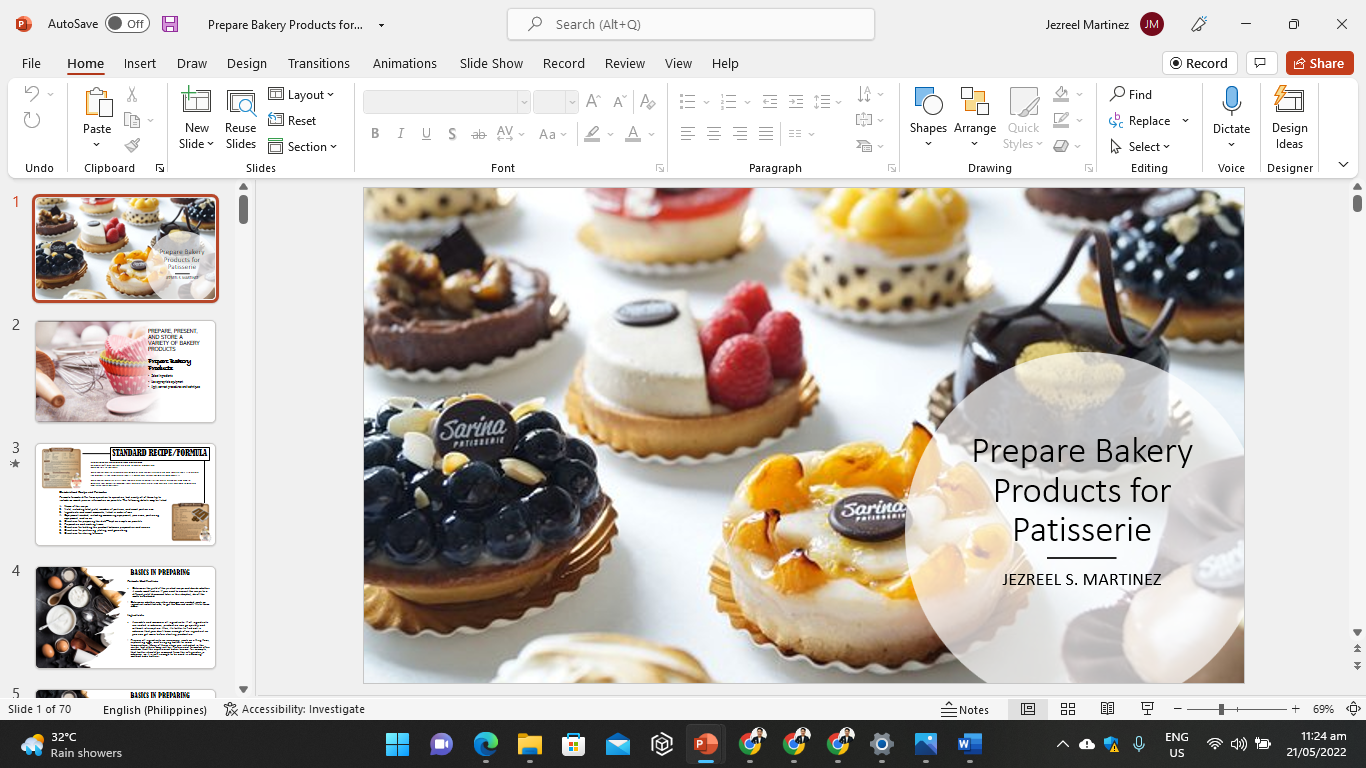Select slide 2 thumbnail
This screenshot has height=768, width=1366.
coord(125,371)
